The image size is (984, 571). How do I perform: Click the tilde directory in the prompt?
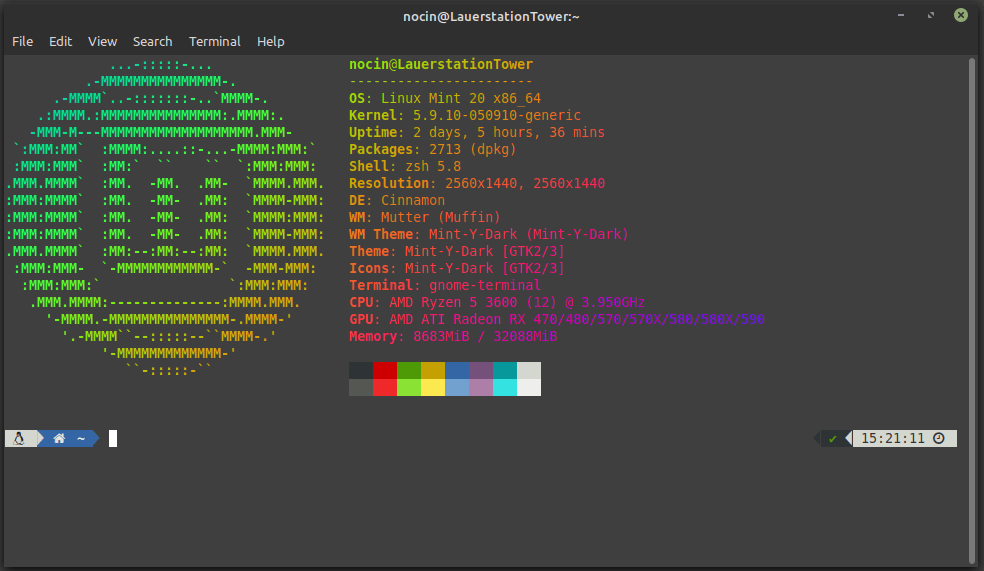[81, 439]
